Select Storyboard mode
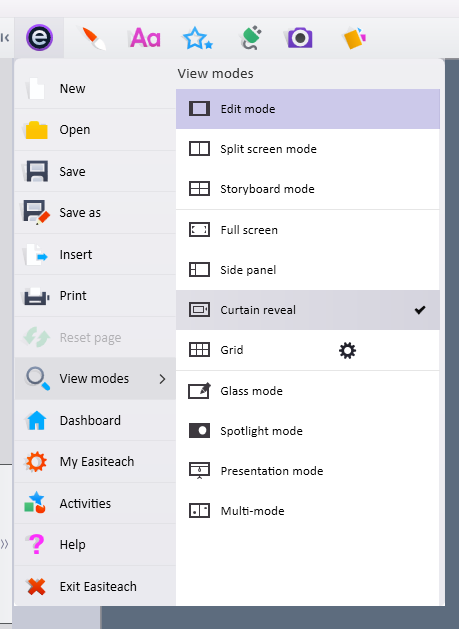Viewport: 459px width, 629px height. (308, 189)
